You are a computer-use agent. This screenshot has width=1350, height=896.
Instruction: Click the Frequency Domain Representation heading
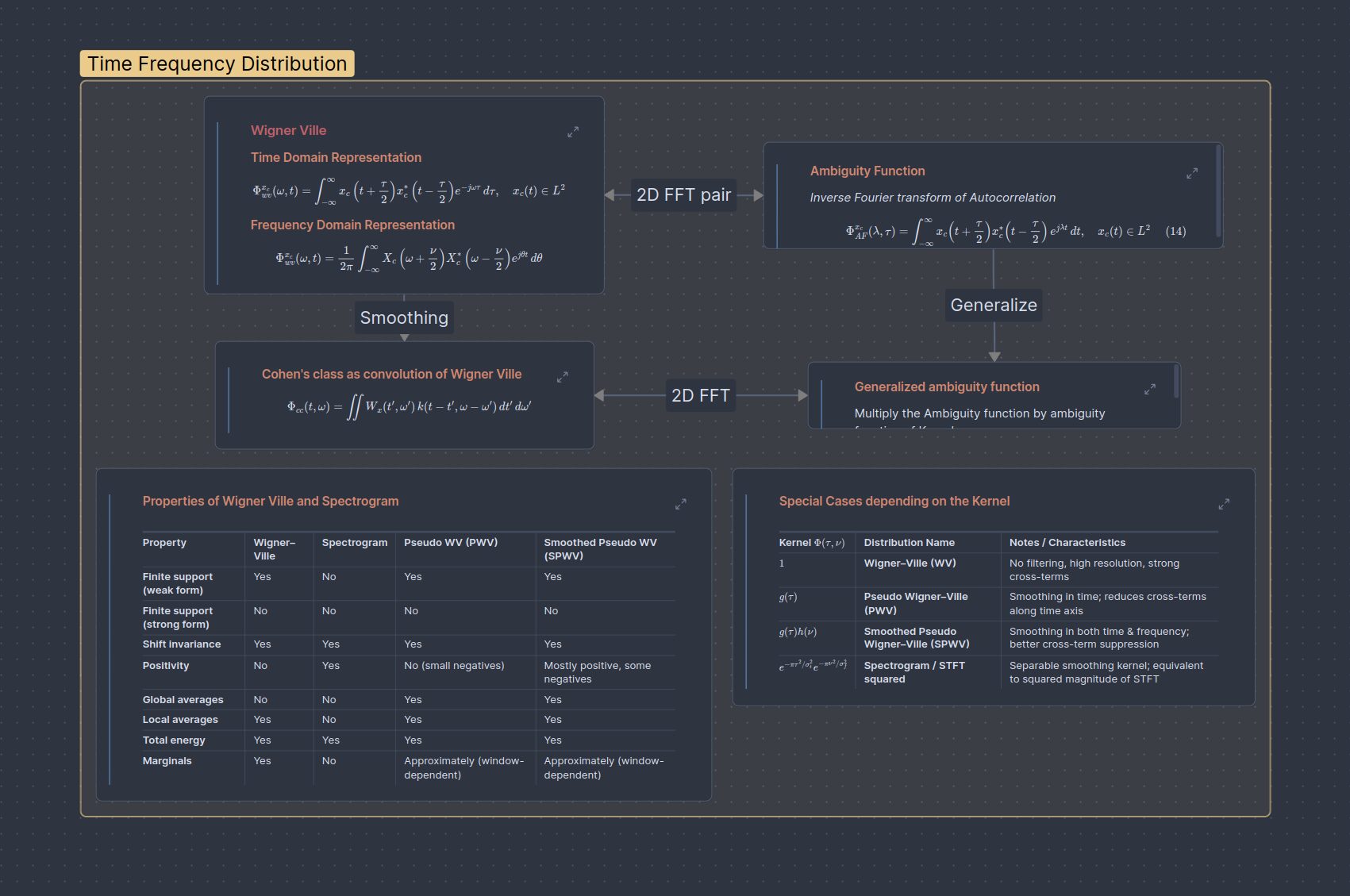tap(352, 225)
